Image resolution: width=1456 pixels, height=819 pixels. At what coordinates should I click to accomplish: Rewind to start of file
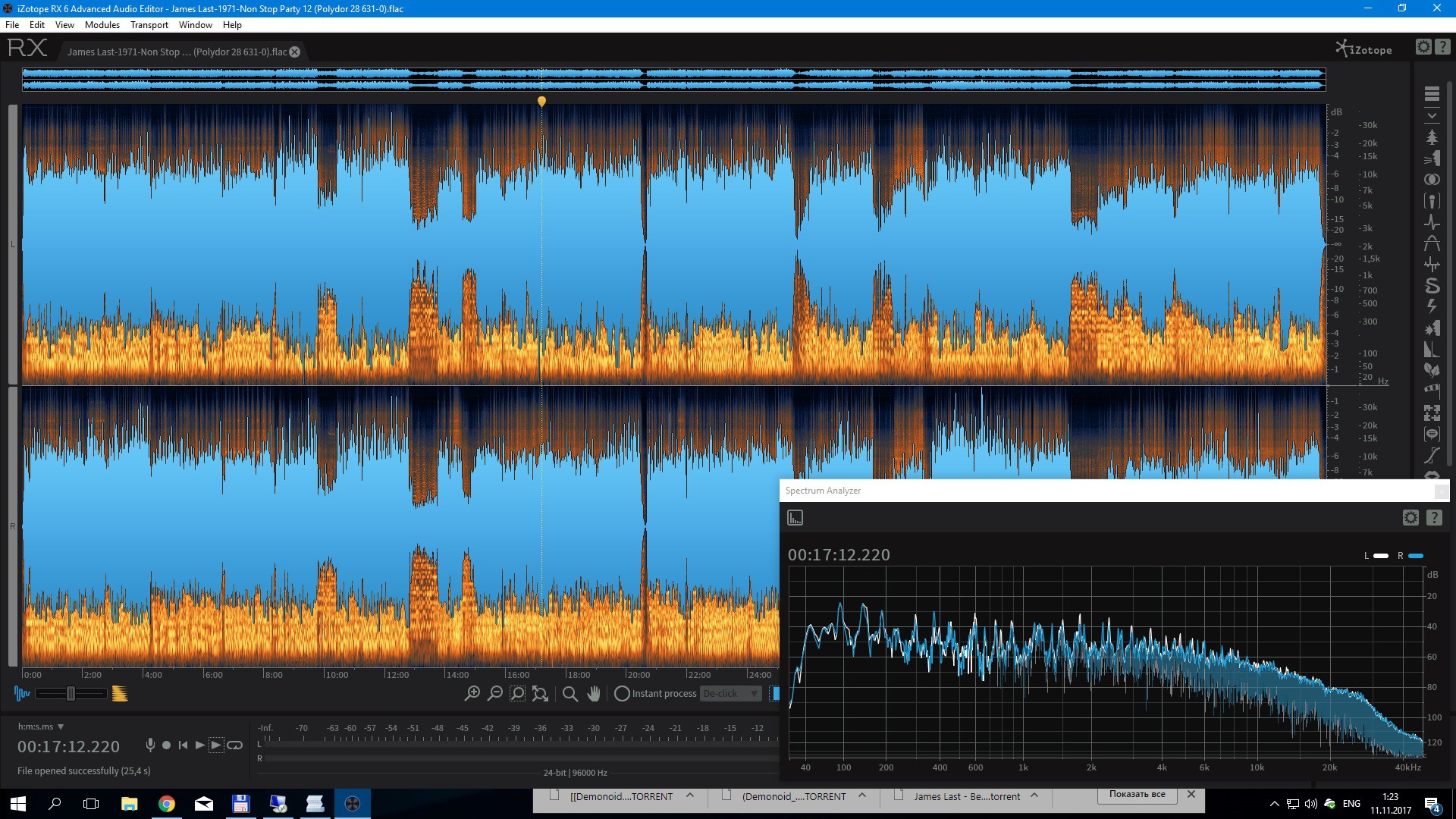(x=183, y=745)
